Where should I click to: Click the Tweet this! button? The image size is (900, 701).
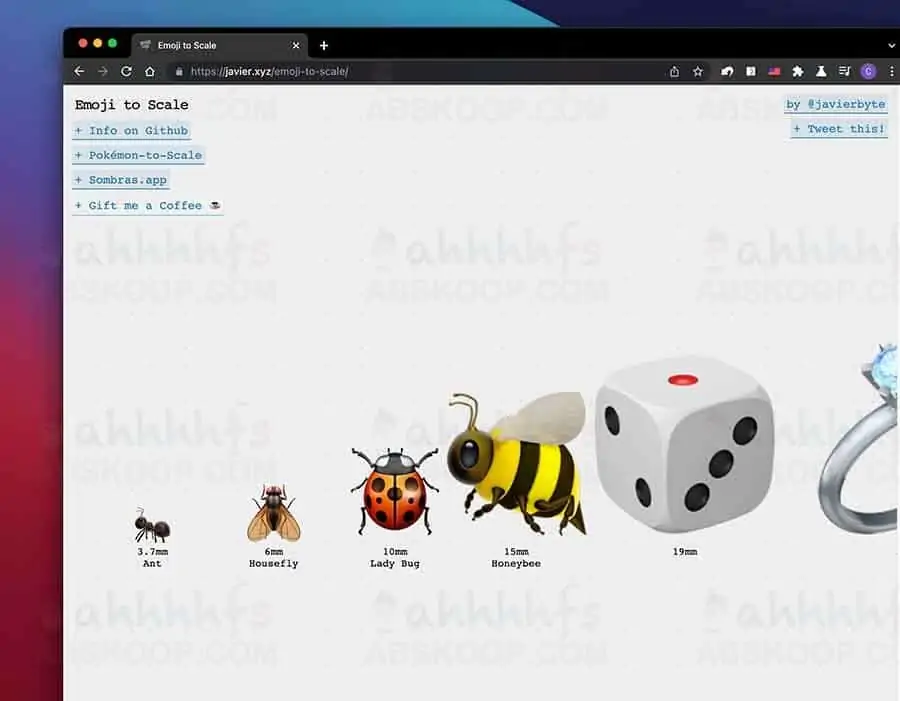pyautogui.click(x=837, y=128)
